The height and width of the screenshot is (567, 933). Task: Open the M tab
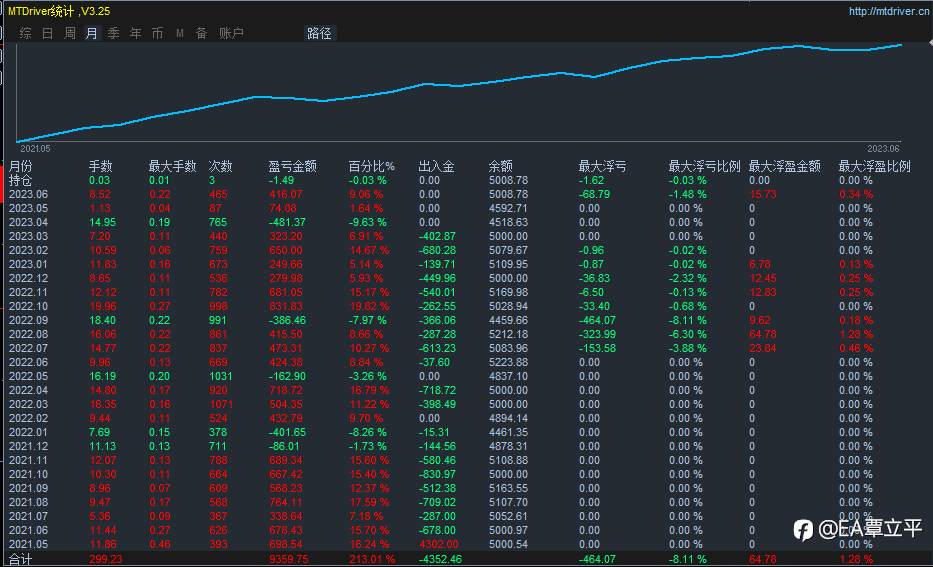pos(179,33)
